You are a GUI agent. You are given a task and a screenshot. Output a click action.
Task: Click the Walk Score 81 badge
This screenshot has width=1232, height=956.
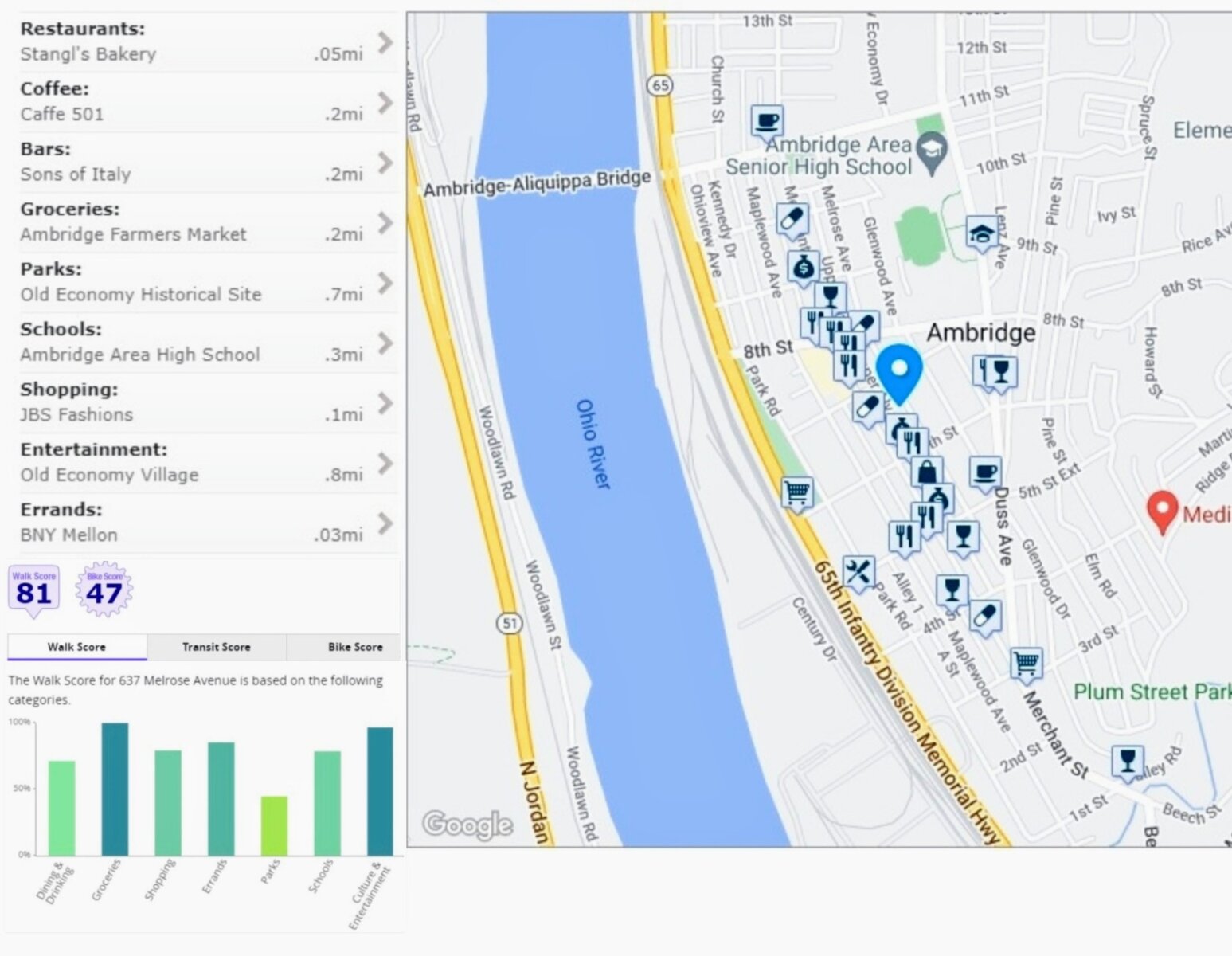(x=34, y=590)
